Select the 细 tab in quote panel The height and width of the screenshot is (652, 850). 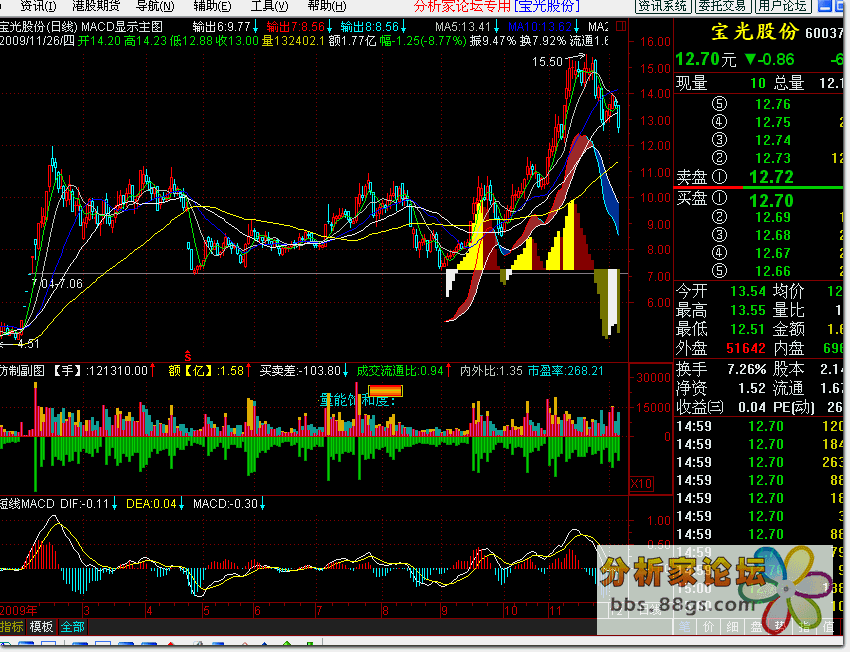(732, 627)
